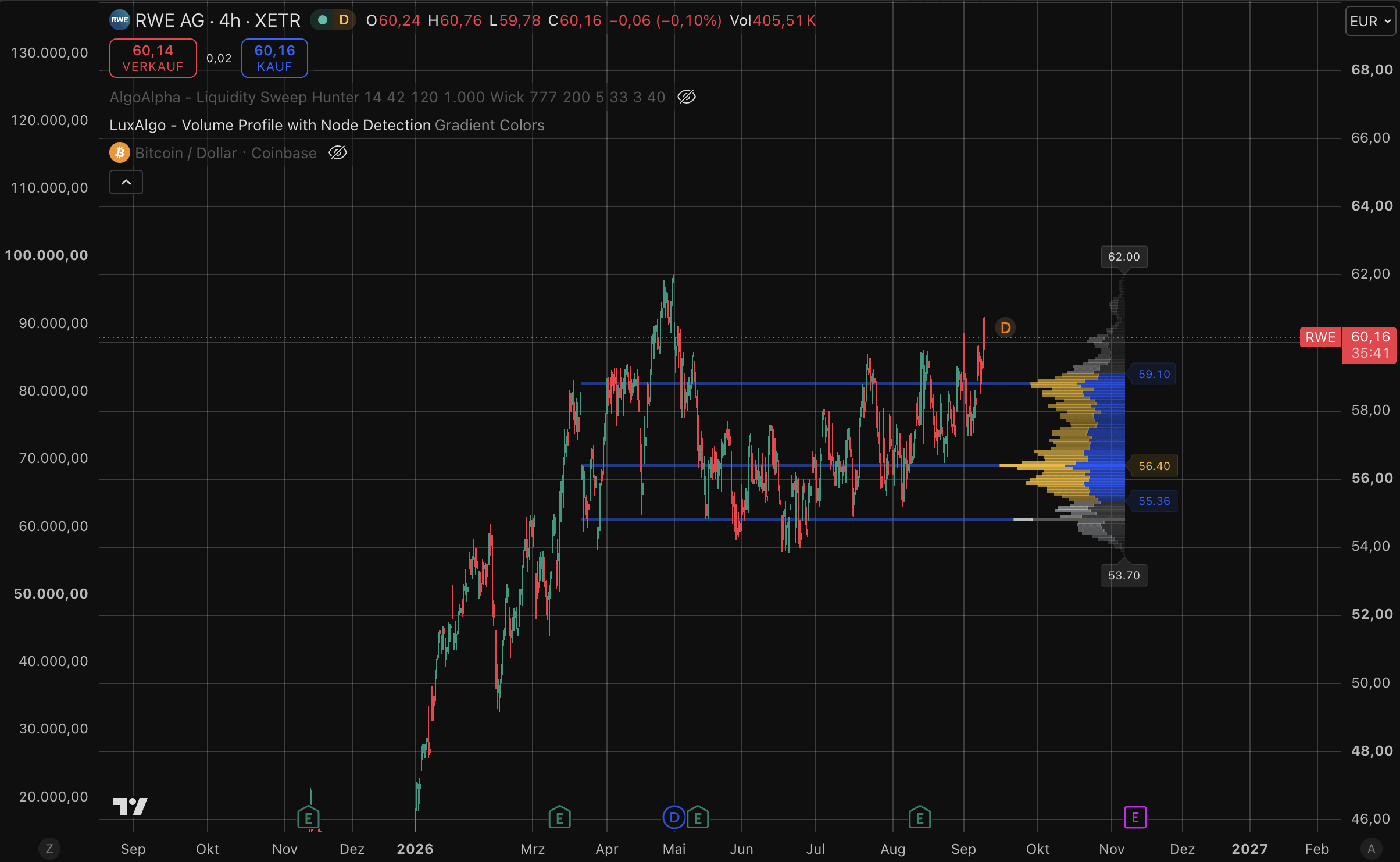Click the 60,16 KAUF buy button
This screenshot has height=862, width=1400.
(x=274, y=58)
